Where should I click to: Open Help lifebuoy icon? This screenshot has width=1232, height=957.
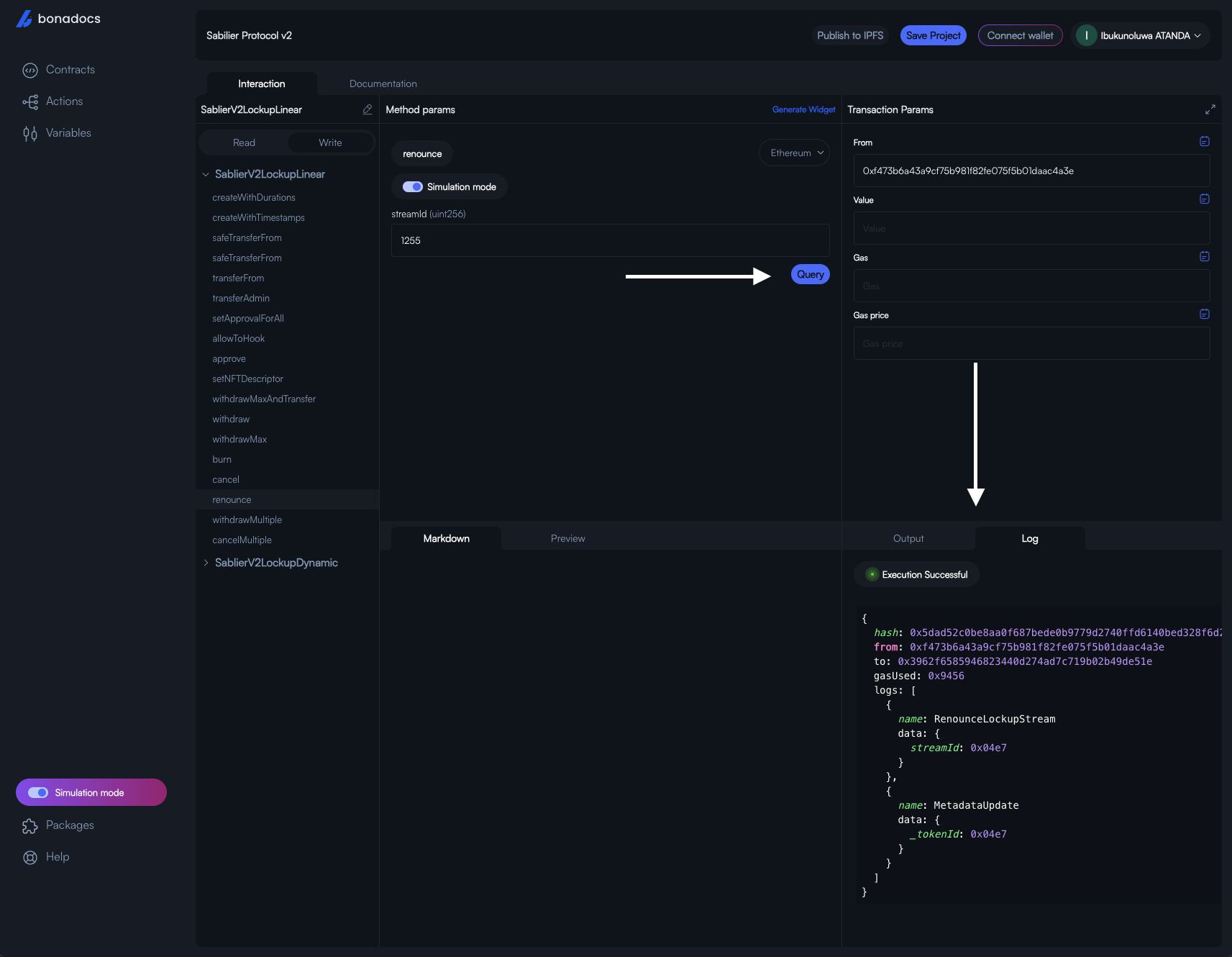tap(30, 857)
